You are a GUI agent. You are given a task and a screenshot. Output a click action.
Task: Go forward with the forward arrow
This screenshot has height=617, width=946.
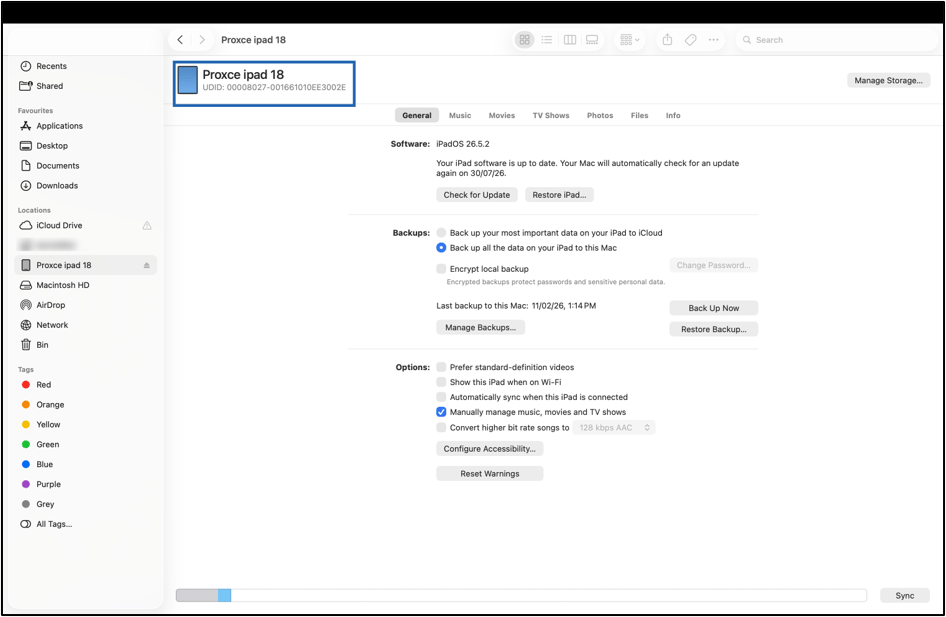point(202,40)
